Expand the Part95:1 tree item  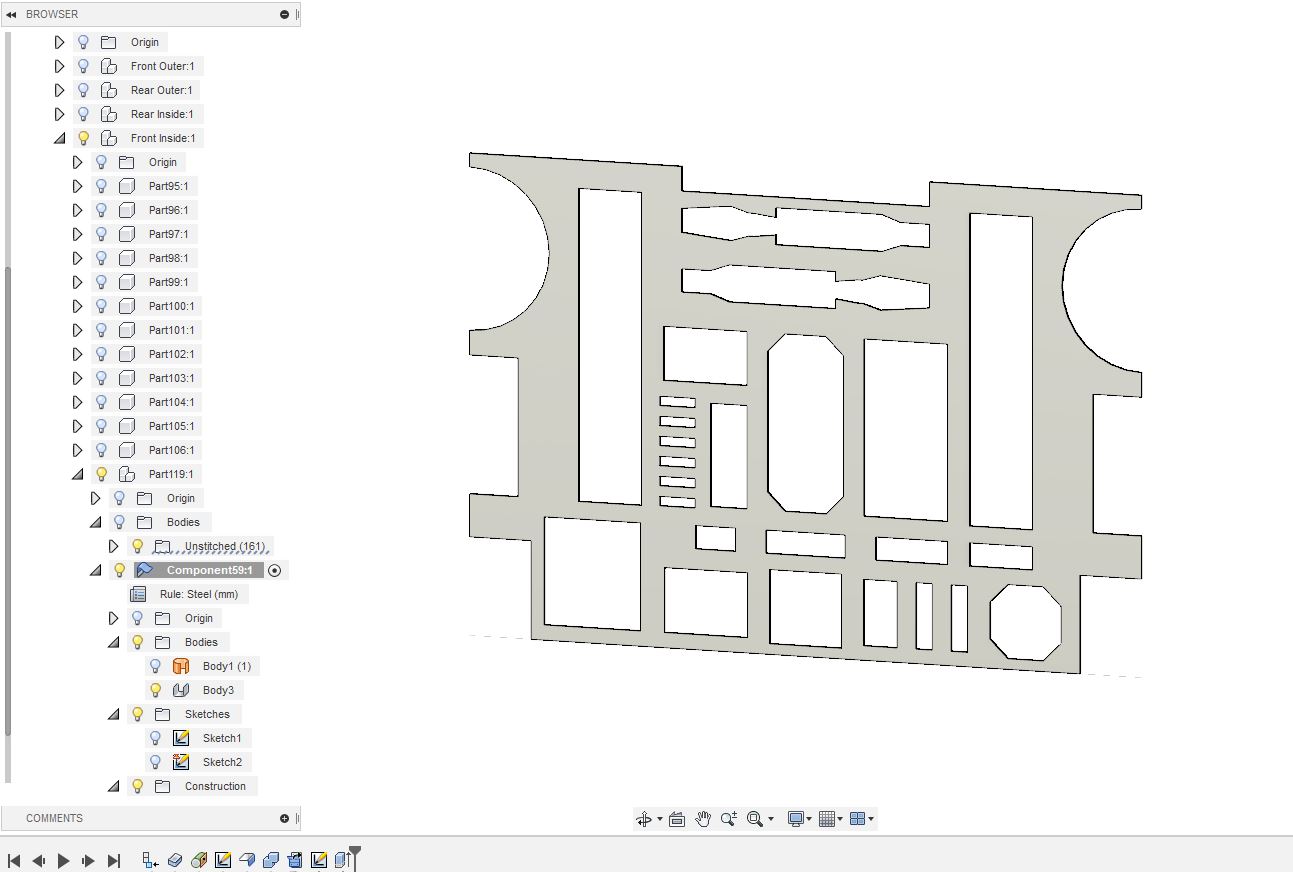77,186
